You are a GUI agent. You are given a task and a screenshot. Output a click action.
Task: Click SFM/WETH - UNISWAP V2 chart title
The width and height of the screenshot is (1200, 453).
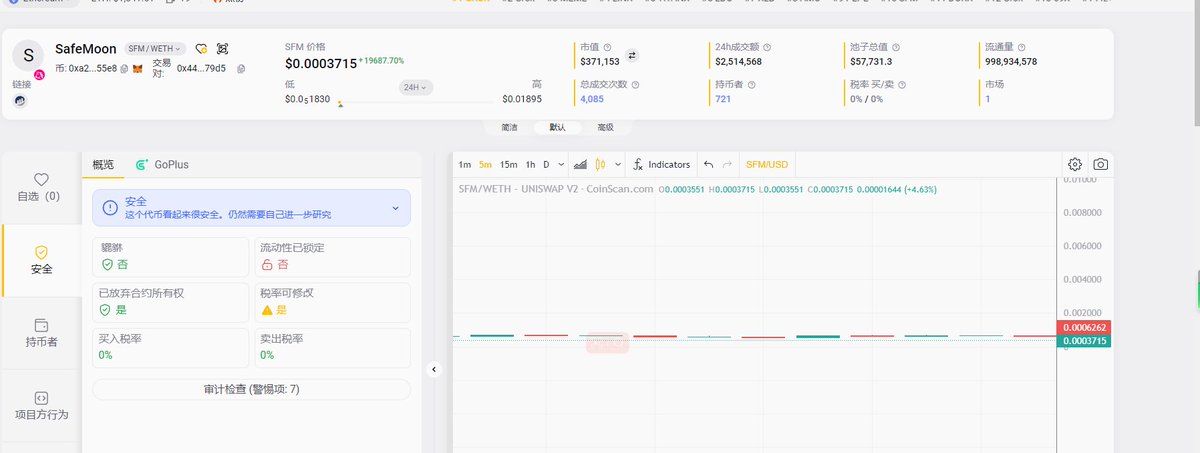555,188
